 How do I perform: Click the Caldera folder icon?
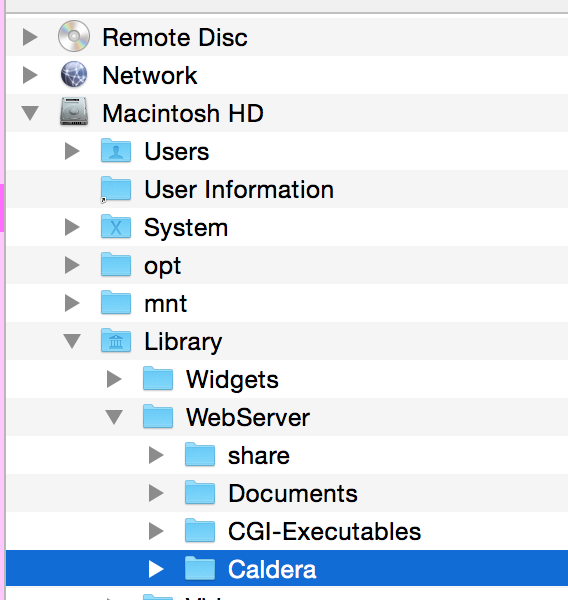coord(200,569)
